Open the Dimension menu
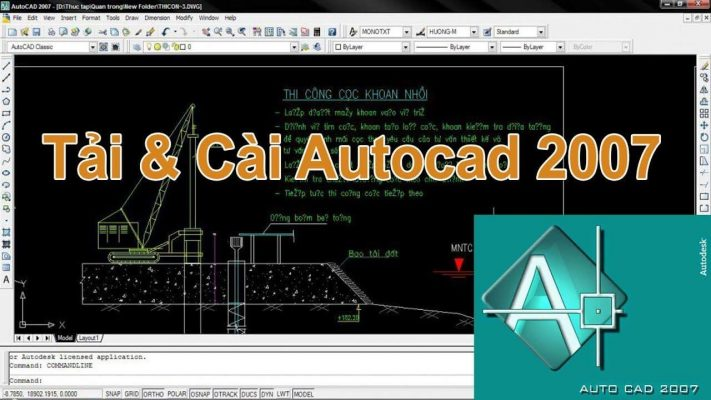 click(157, 18)
